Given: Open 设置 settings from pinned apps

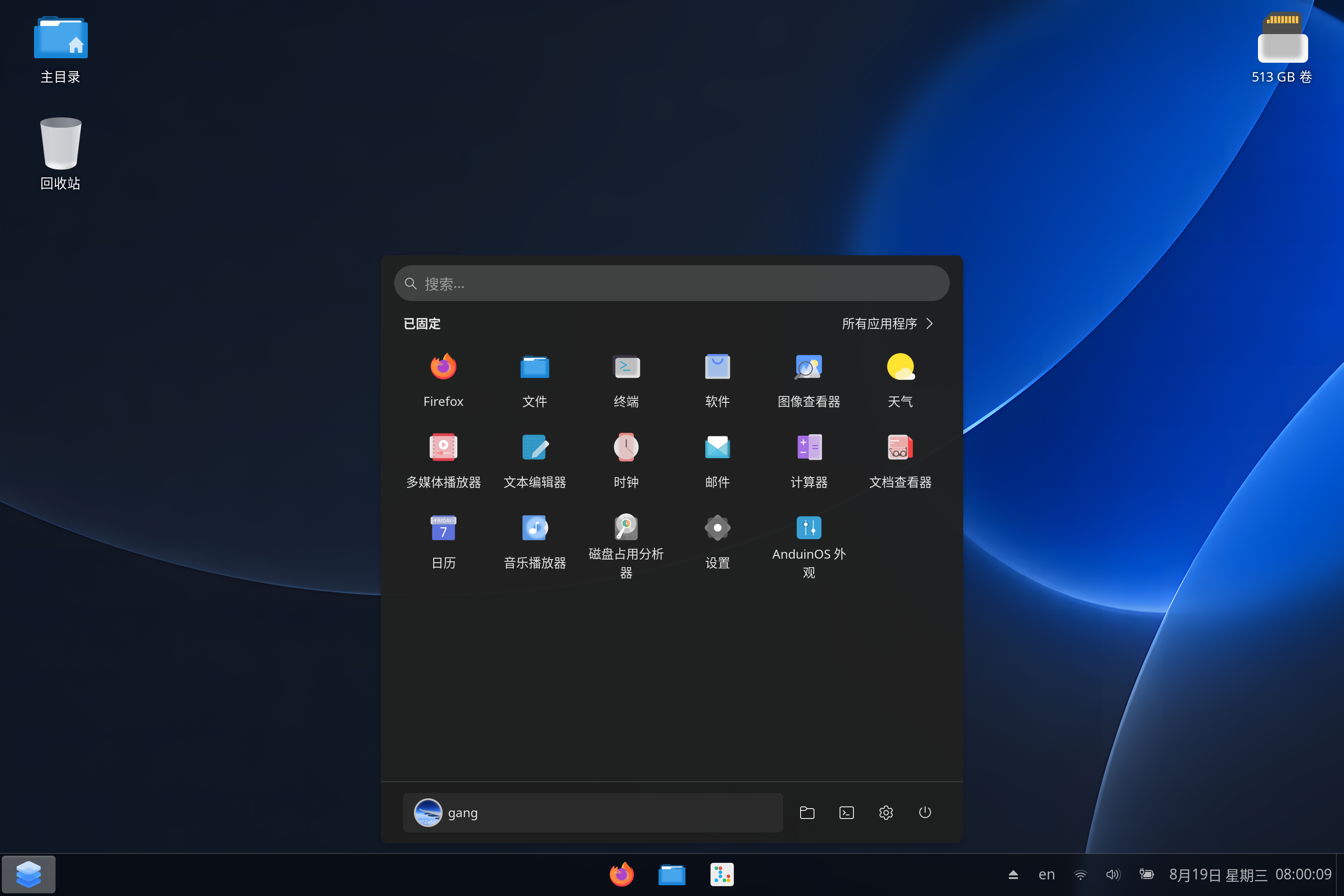Looking at the screenshot, I should pyautogui.click(x=718, y=542).
